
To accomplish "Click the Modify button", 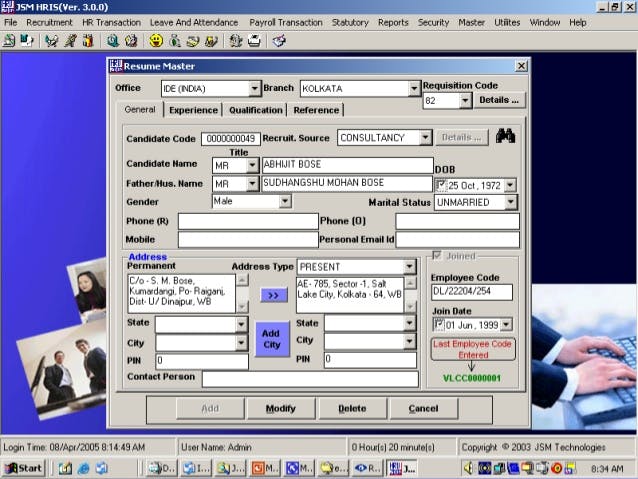I will coord(280,408).
